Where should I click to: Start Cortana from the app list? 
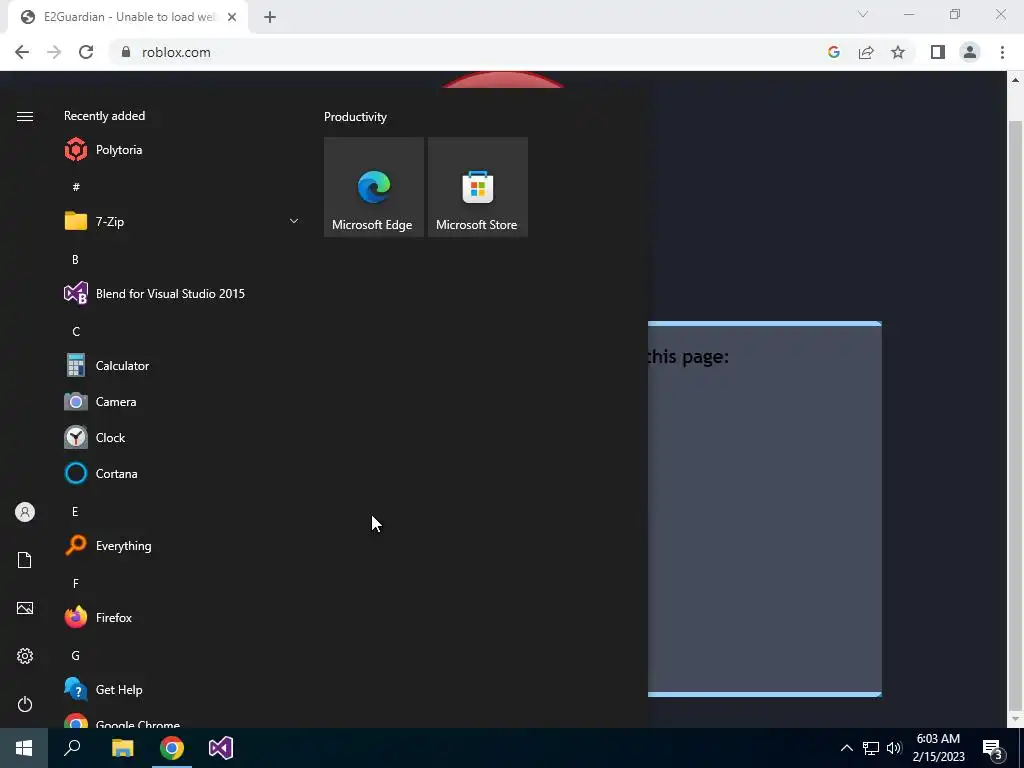[x=182, y=473]
